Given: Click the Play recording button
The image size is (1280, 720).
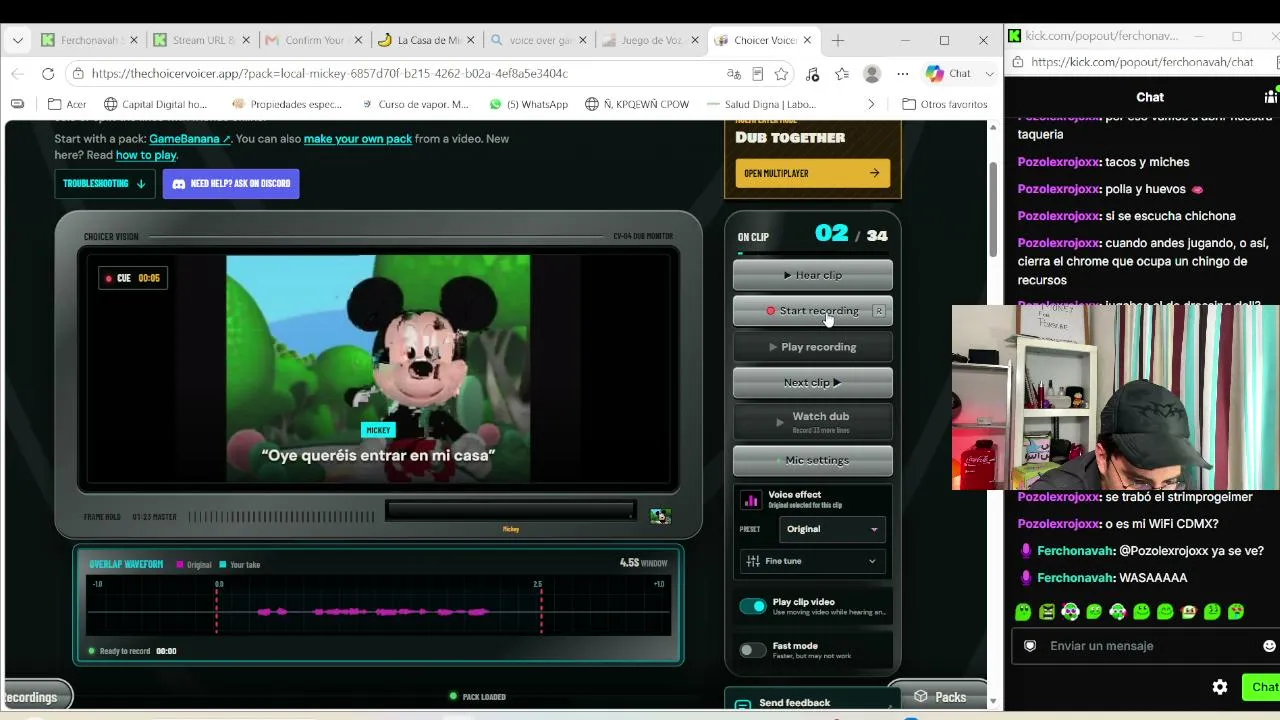Looking at the screenshot, I should click(x=813, y=347).
